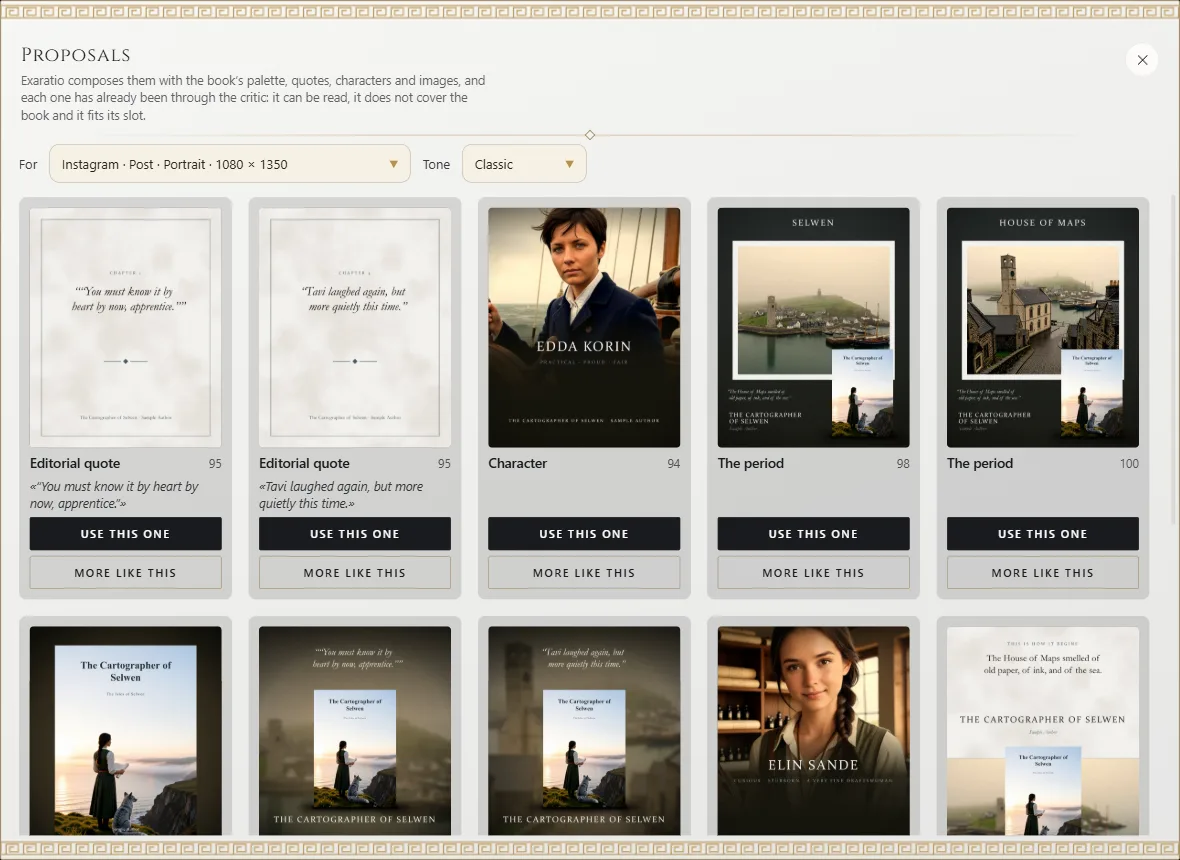The image size is (1180, 860).
Task: Use The period proposal scored 98
Action: [814, 533]
